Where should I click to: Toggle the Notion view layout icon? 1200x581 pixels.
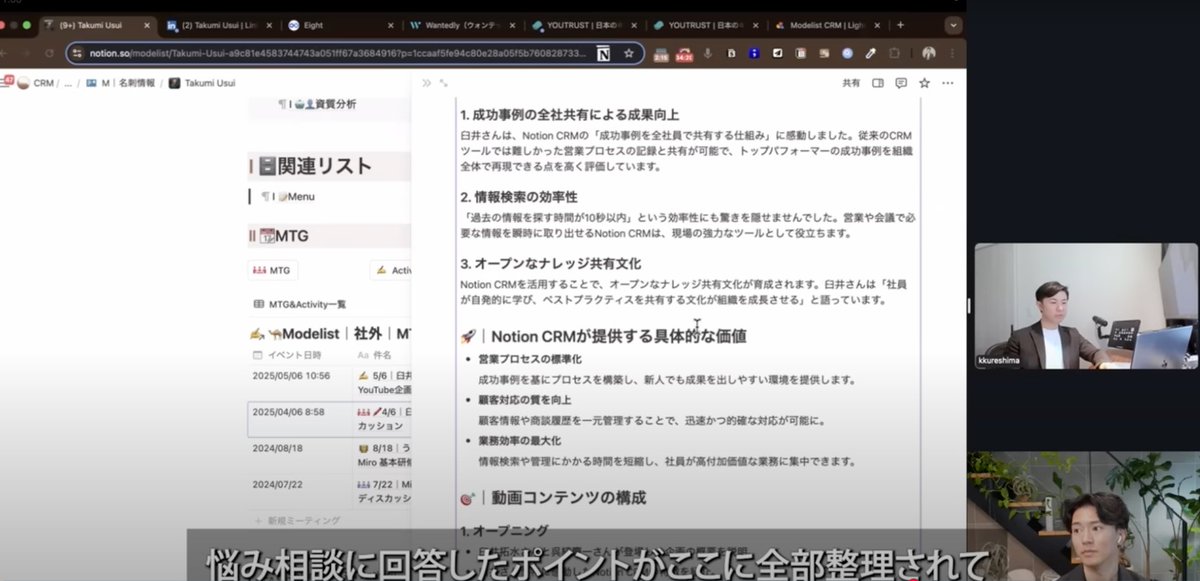point(878,83)
